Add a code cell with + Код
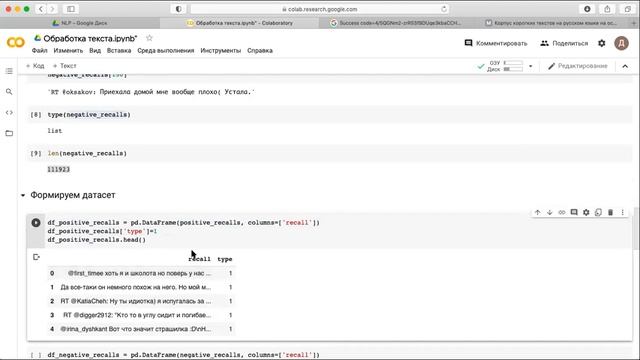640x360 pixels. coord(35,66)
